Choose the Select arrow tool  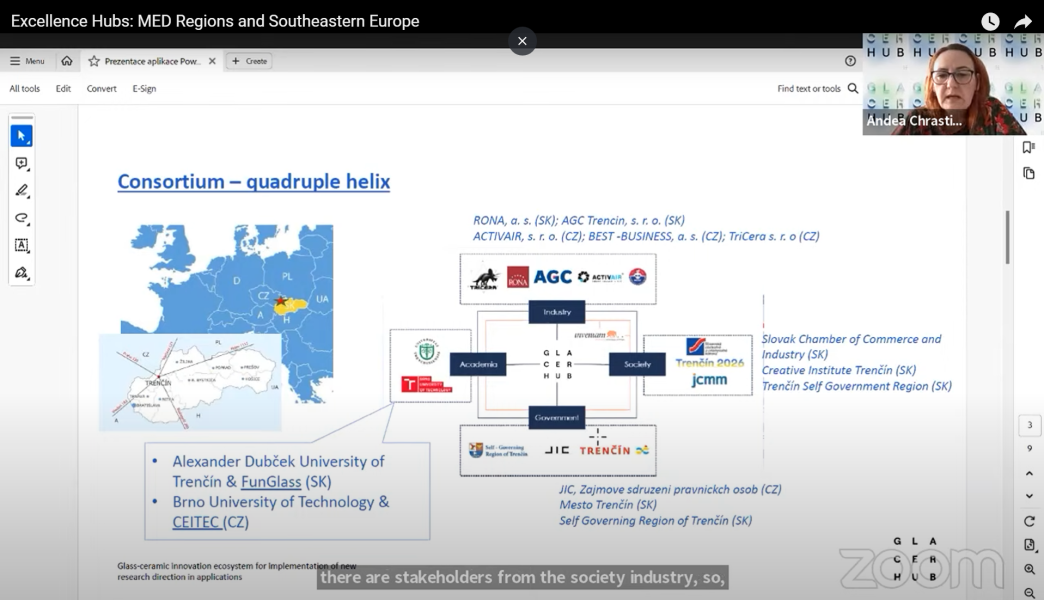[x=21, y=136]
